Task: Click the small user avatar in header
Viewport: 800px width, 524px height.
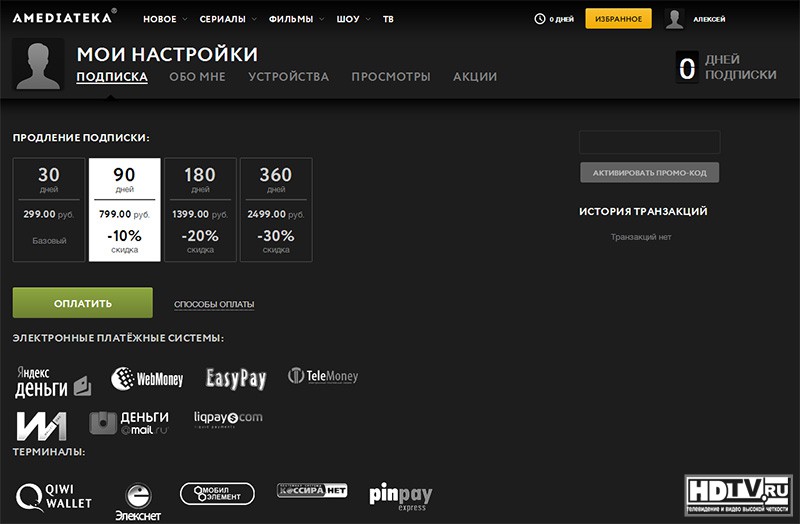Action: pyautogui.click(x=674, y=19)
